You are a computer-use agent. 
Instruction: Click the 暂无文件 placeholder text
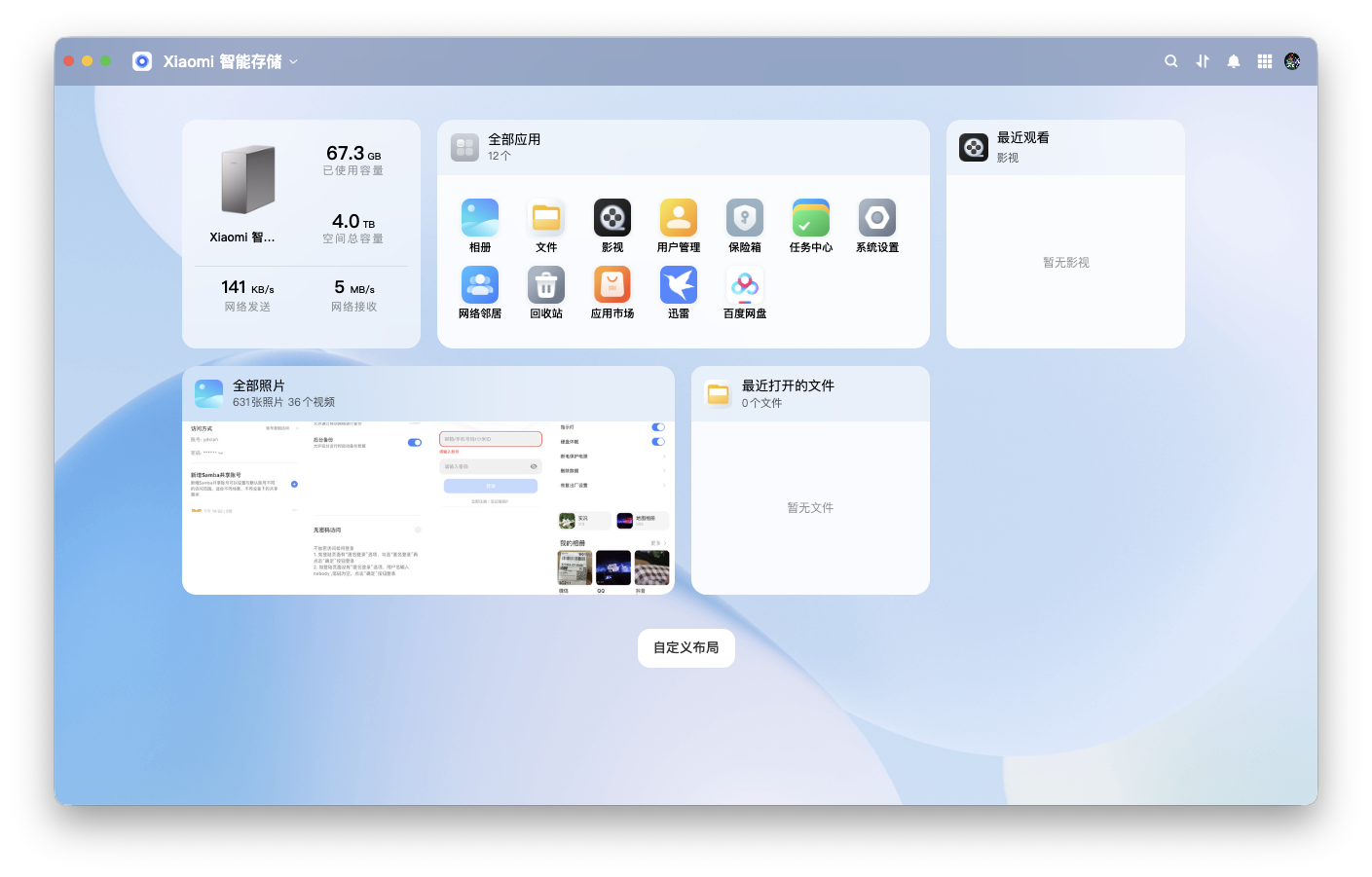click(810, 508)
